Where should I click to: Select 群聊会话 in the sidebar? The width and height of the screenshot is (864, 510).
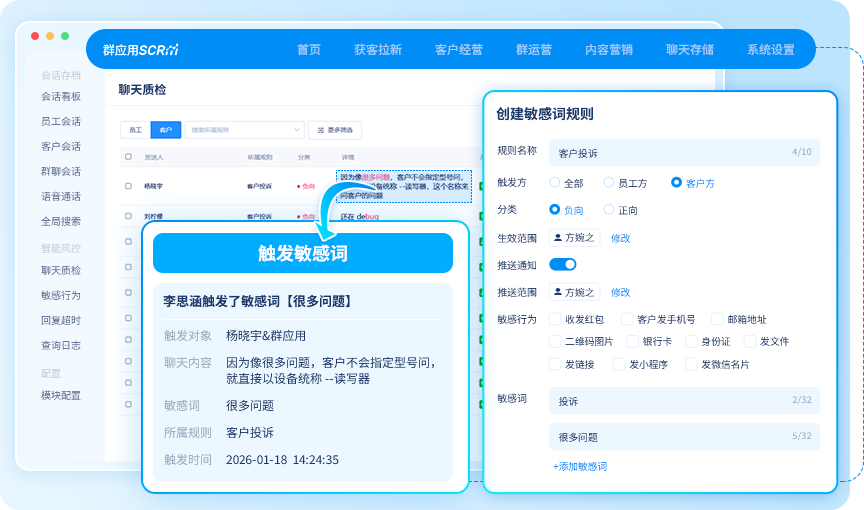[x=61, y=171]
